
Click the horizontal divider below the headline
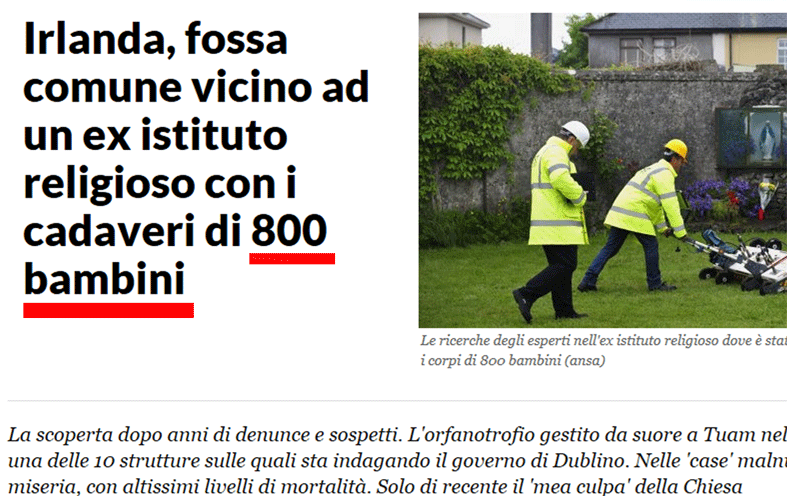[397, 401]
